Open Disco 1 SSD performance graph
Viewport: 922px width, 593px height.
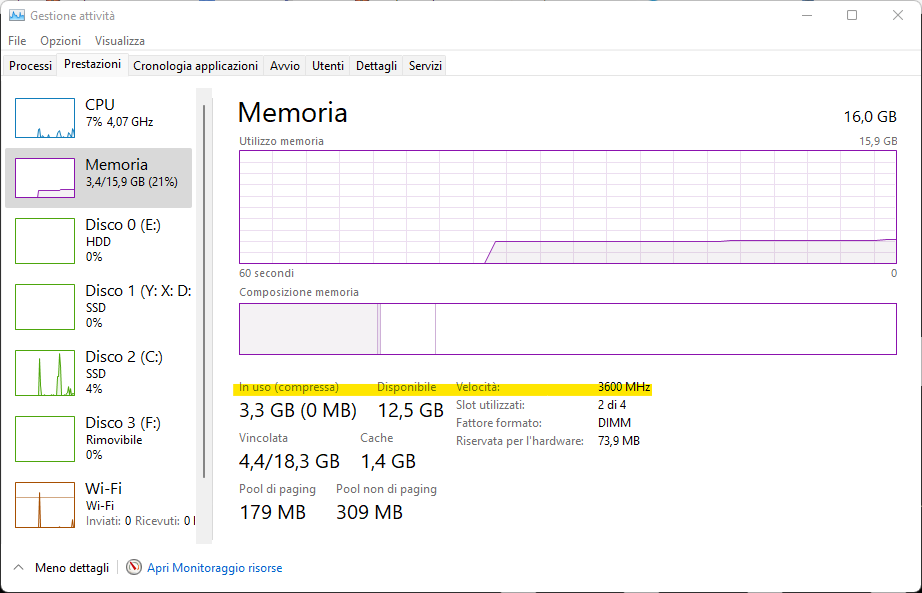click(45, 307)
